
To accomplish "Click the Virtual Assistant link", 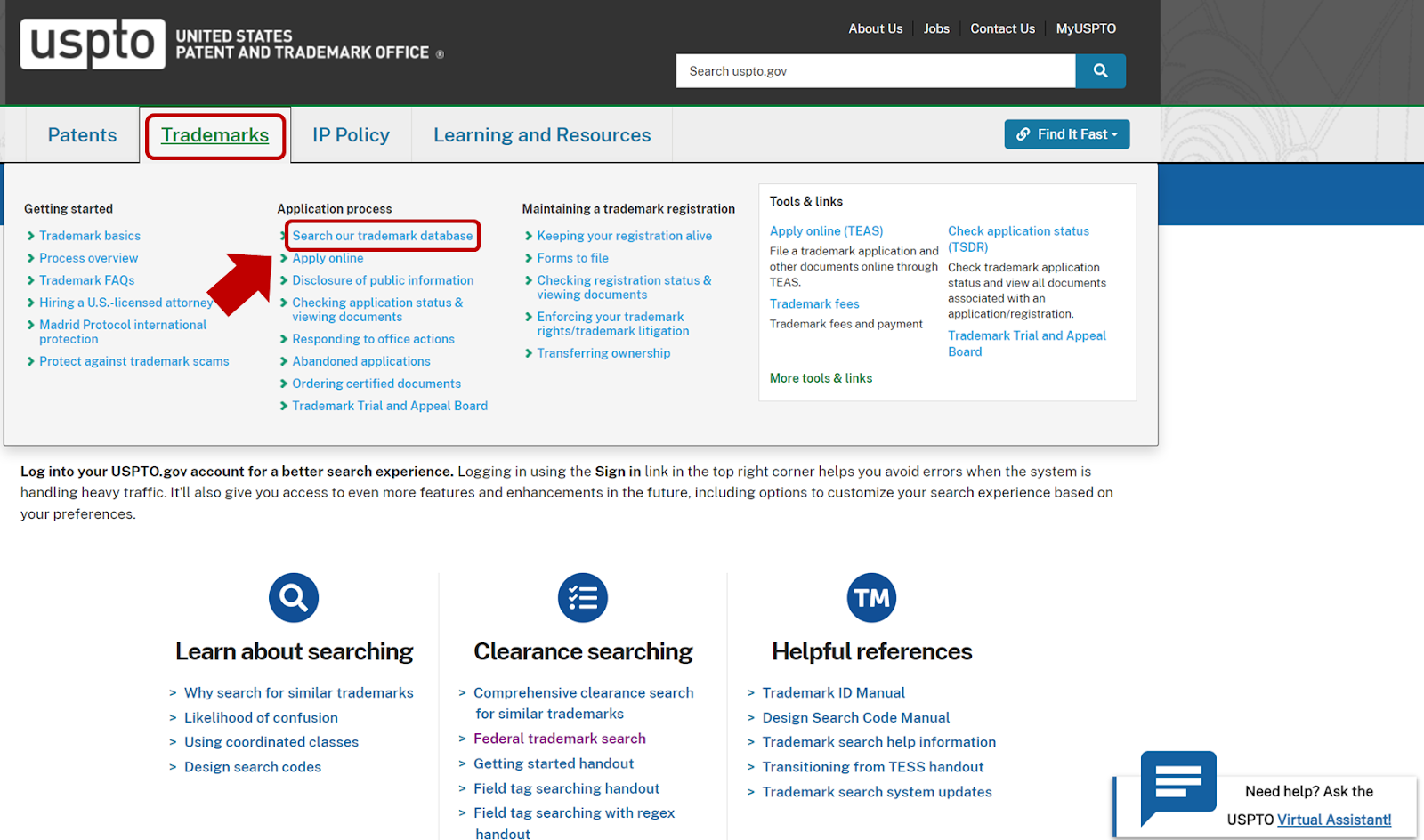I will [x=1334, y=820].
